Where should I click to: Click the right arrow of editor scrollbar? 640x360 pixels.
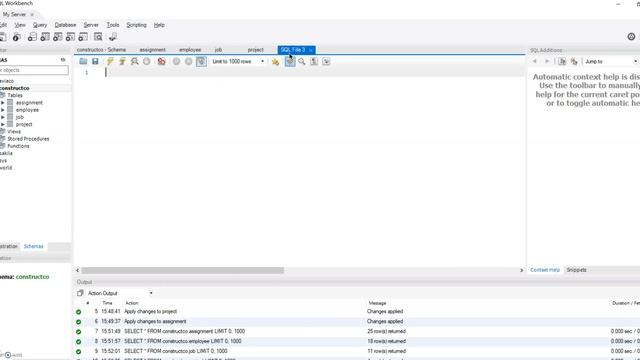click(x=521, y=270)
